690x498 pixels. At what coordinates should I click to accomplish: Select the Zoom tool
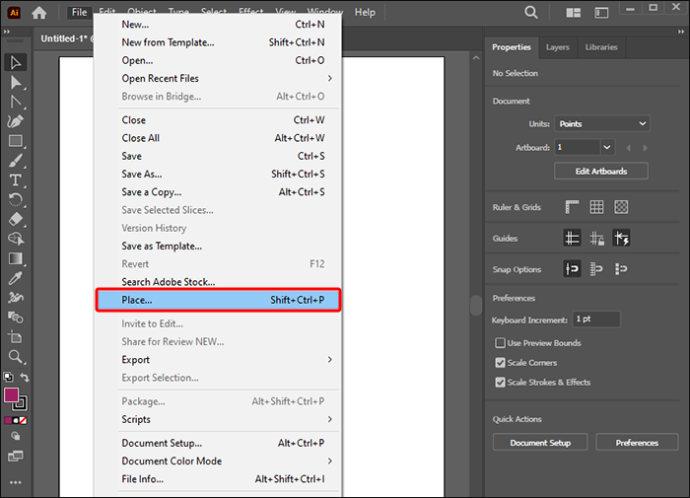[x=15, y=357]
